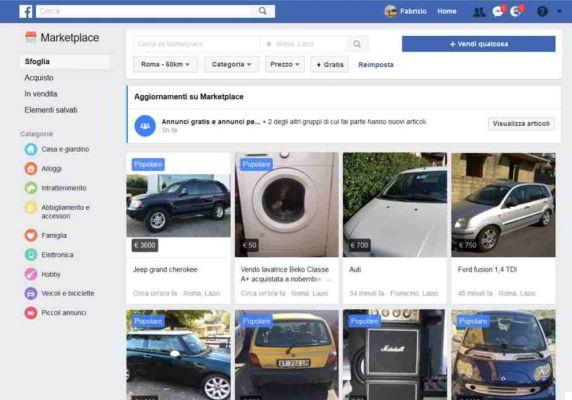572x400 pixels.
Task: Click the Marketplace search magnifier button
Action: click(x=357, y=44)
